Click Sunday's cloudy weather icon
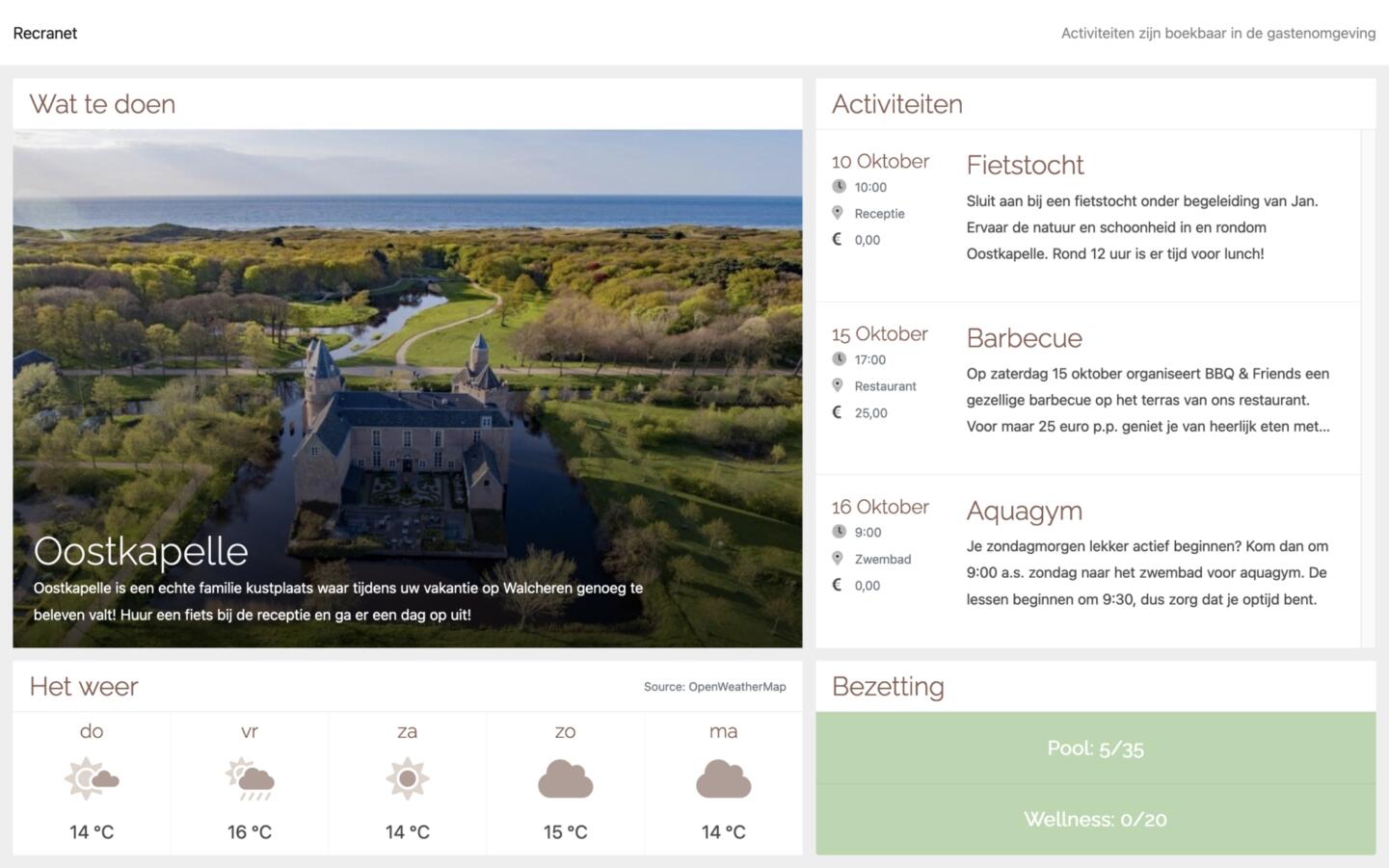The width and height of the screenshot is (1389, 868). [x=566, y=778]
